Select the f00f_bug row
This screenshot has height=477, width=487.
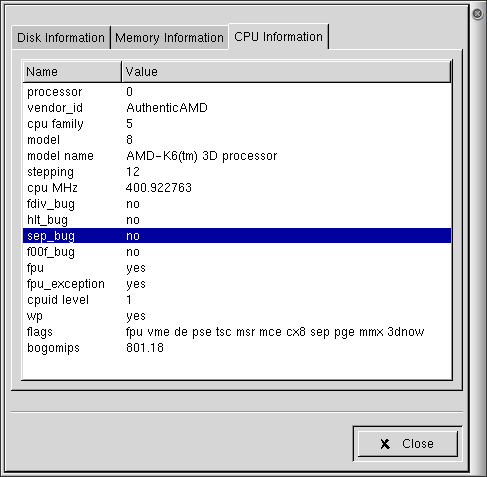(x=237, y=252)
